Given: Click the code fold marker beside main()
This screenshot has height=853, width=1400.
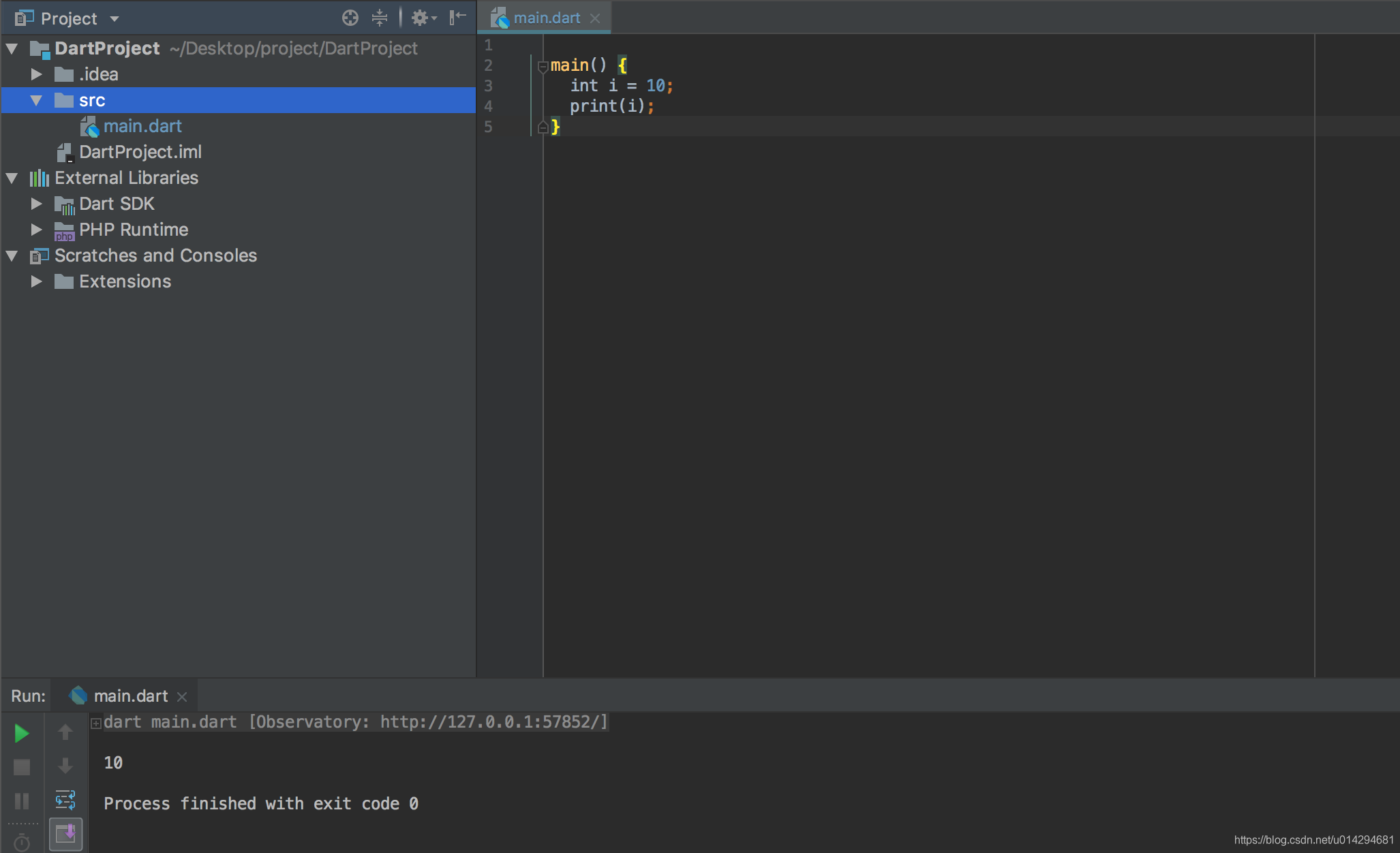Looking at the screenshot, I should tap(543, 66).
